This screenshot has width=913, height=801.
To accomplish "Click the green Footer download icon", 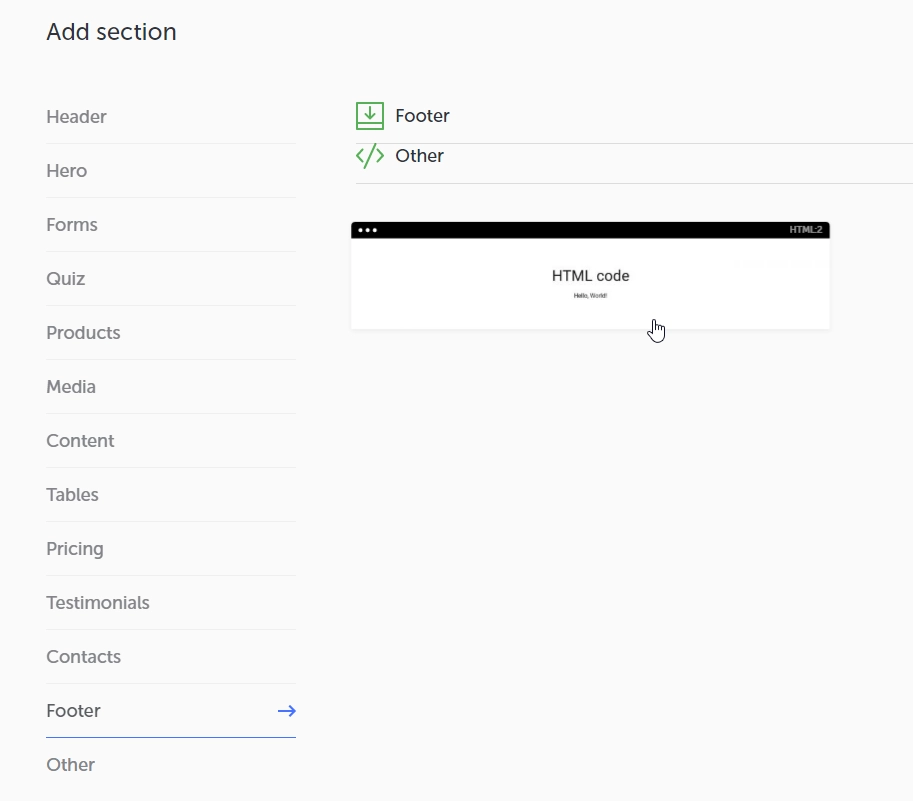I will point(370,116).
